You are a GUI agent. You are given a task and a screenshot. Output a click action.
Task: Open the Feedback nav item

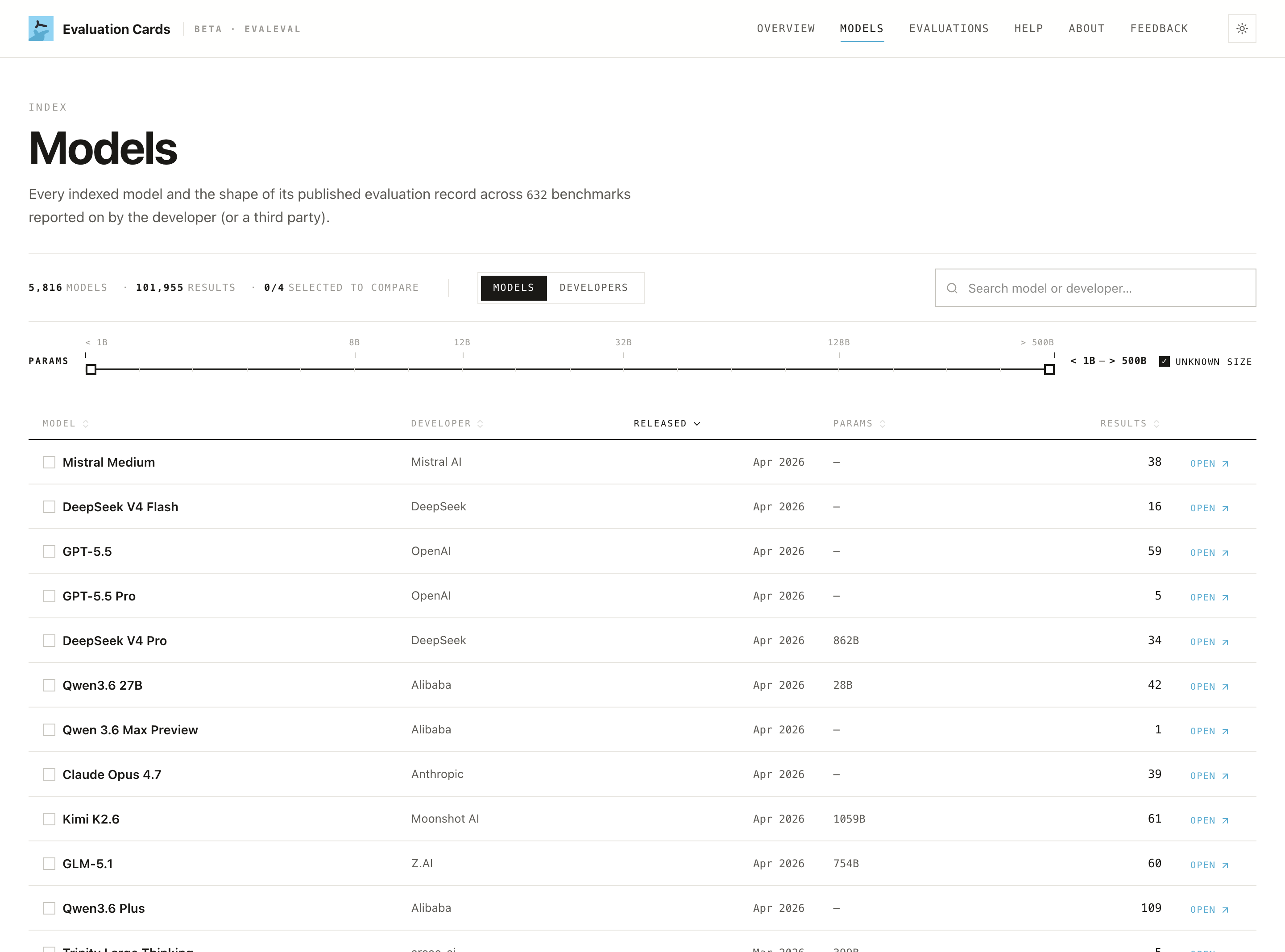coord(1159,28)
